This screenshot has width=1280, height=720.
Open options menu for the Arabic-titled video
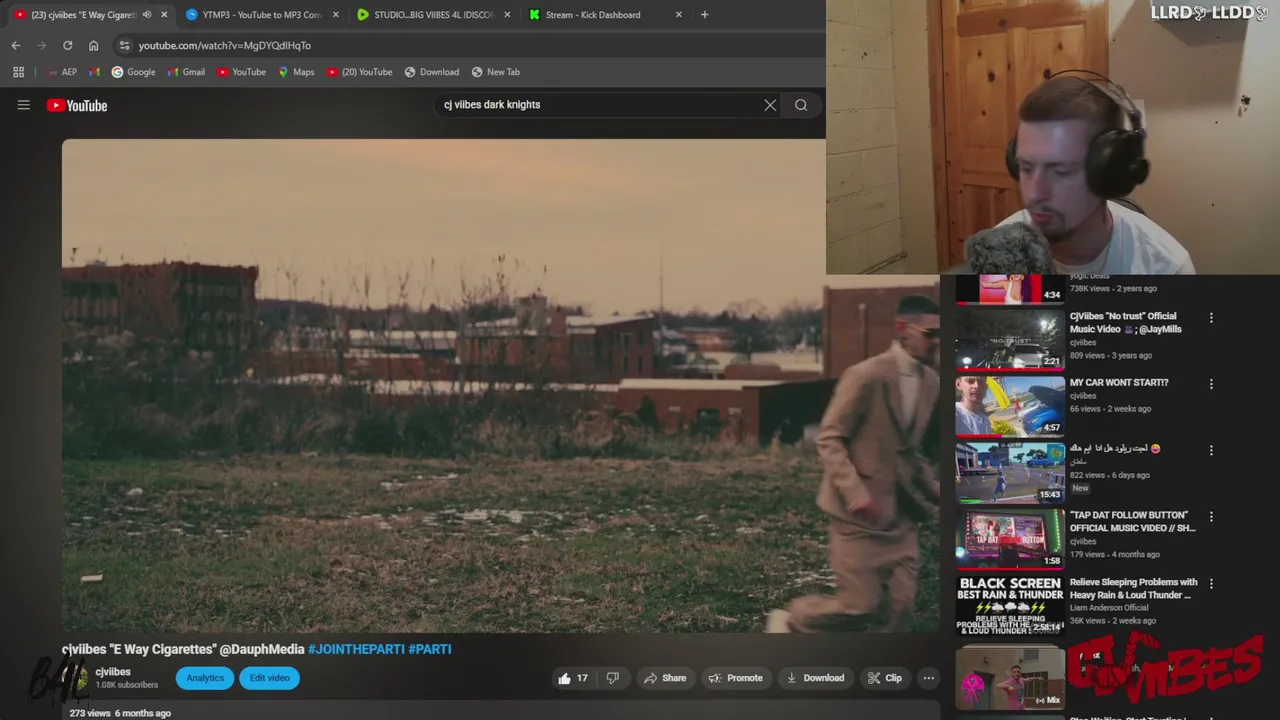(x=1211, y=450)
